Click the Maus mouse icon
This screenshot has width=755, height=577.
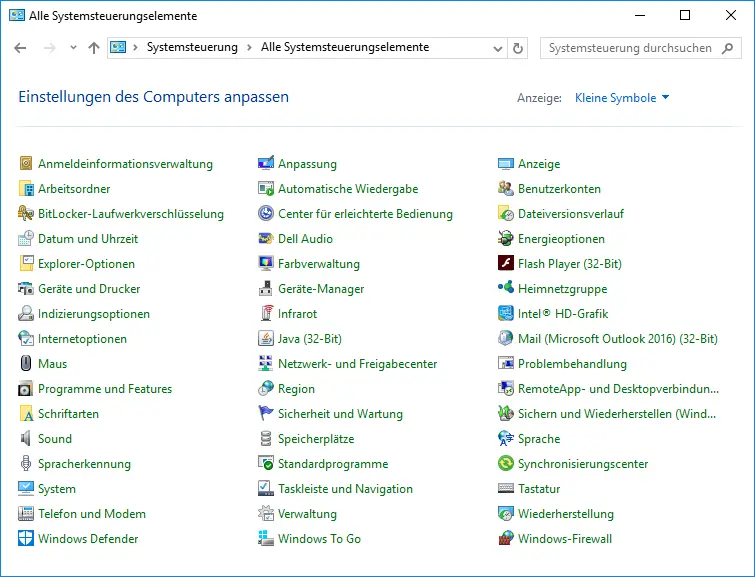(x=26, y=364)
